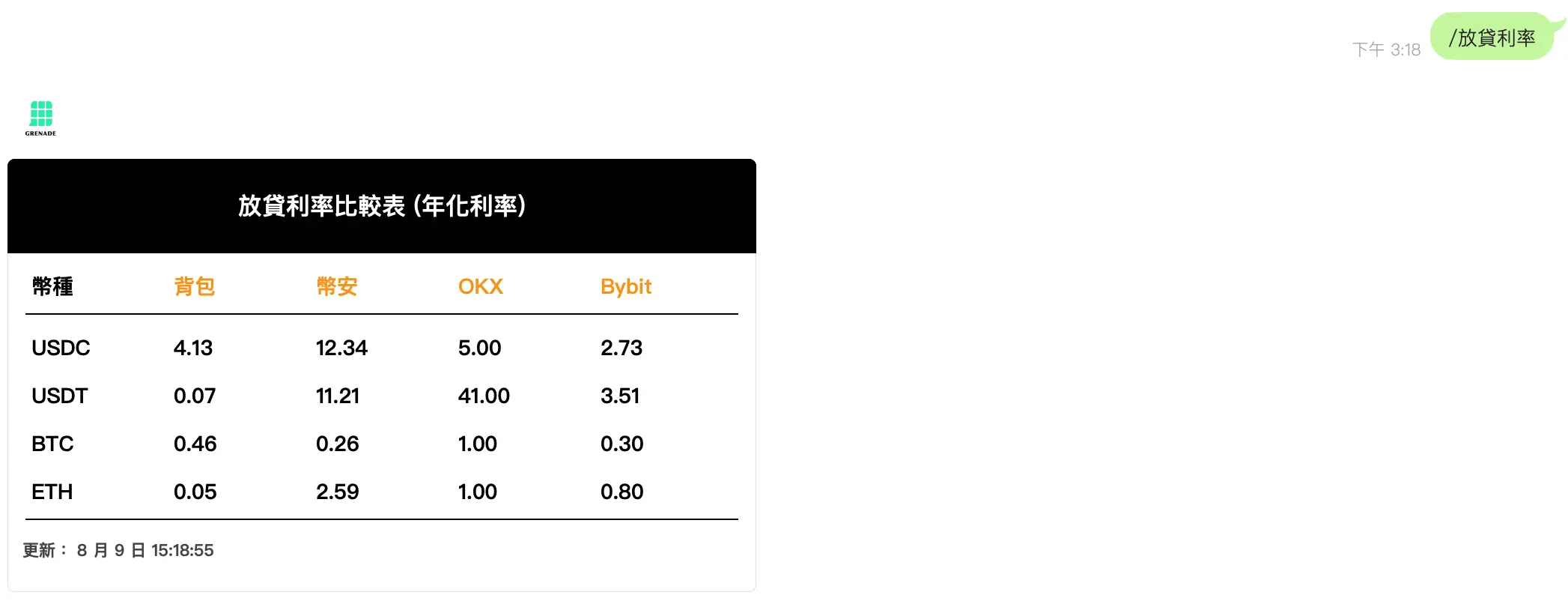Click the USDT row label
Viewport: 1568px width, 604px height.
coord(60,396)
